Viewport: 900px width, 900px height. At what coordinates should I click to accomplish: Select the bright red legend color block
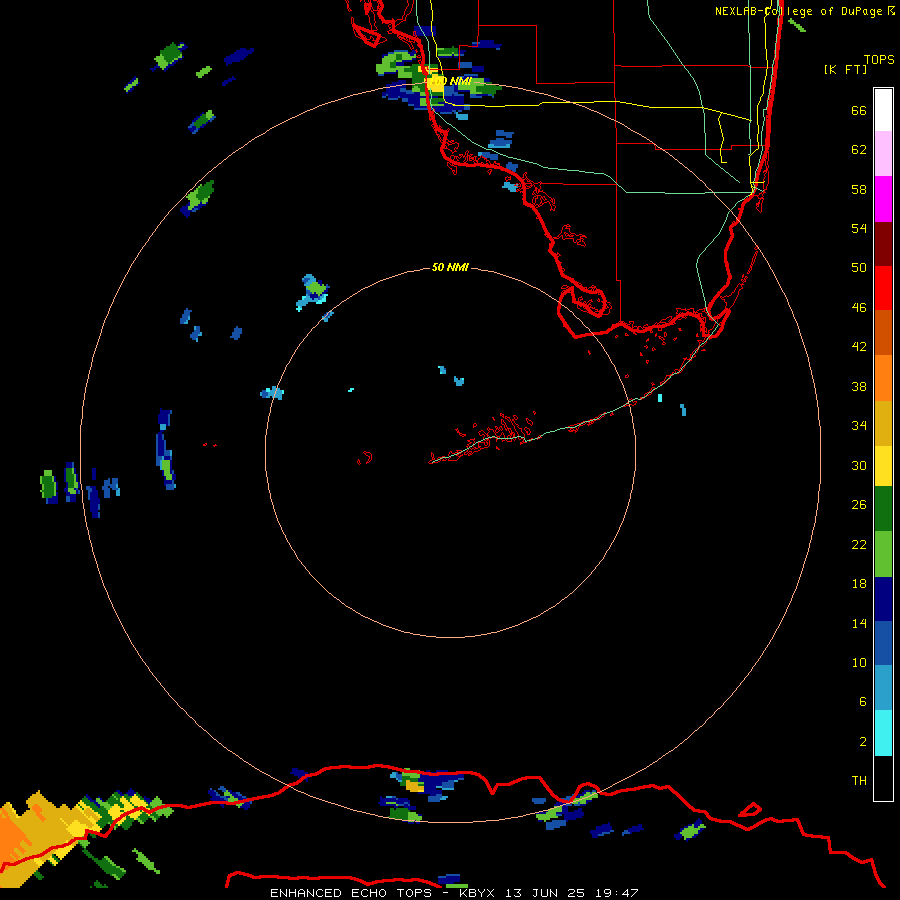[x=883, y=288]
